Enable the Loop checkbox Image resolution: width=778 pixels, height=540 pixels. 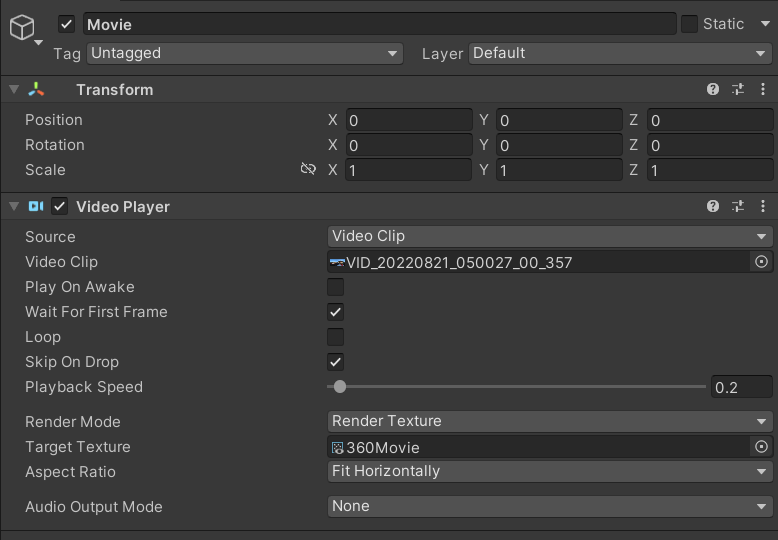(335, 337)
